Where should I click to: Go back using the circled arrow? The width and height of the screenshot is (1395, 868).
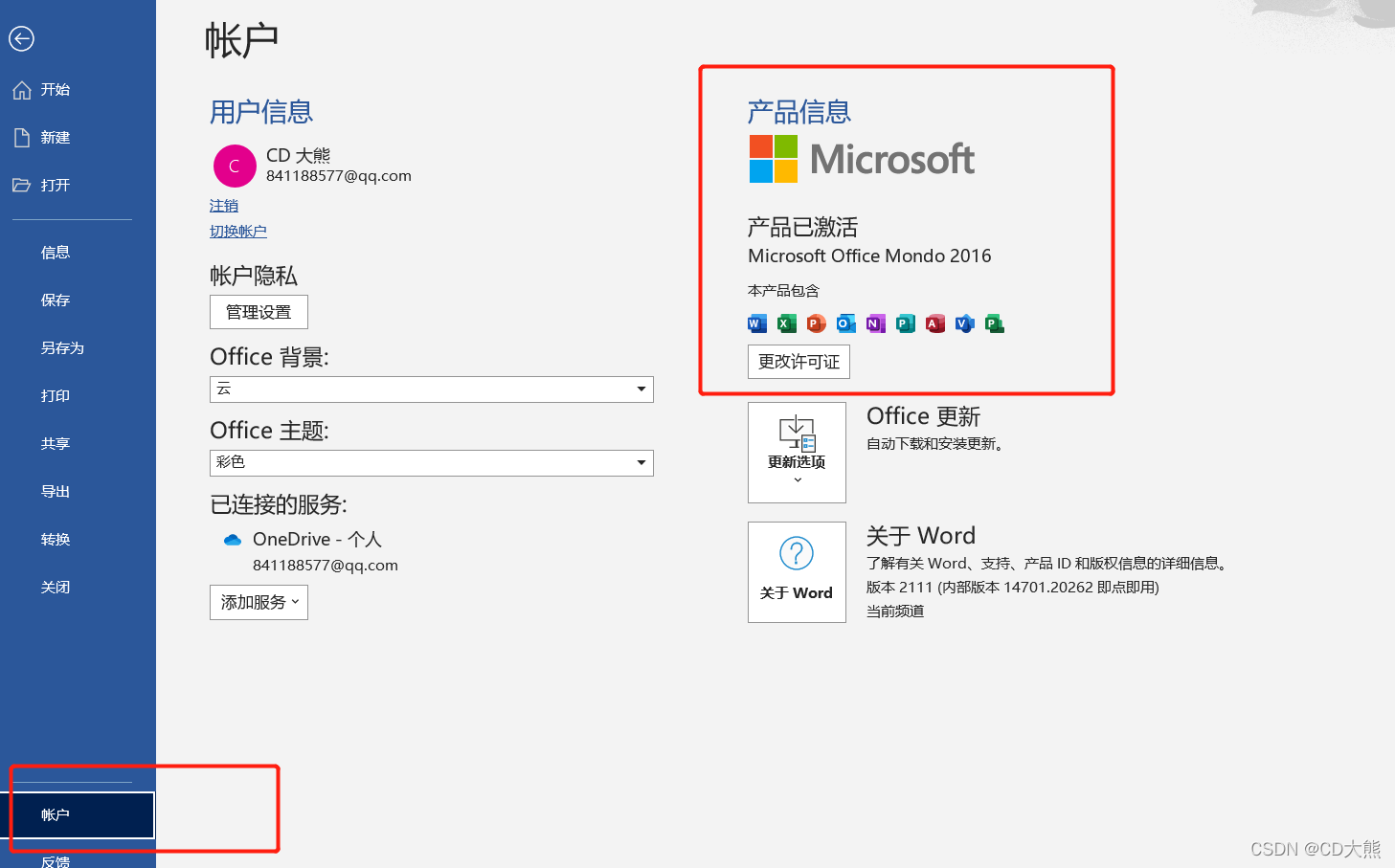tap(21, 38)
